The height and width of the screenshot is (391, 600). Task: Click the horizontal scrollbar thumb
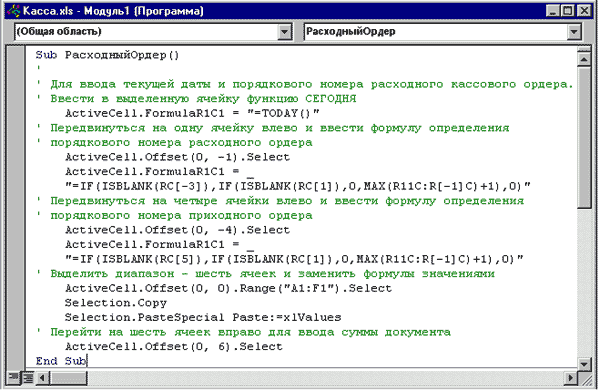(x=68, y=378)
